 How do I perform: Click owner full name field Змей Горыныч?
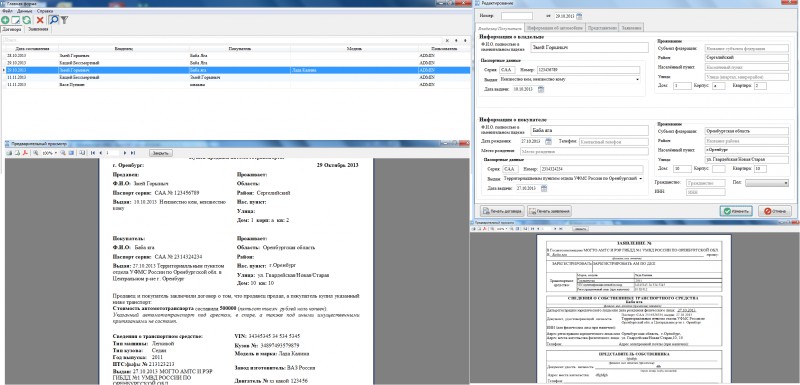(x=589, y=47)
